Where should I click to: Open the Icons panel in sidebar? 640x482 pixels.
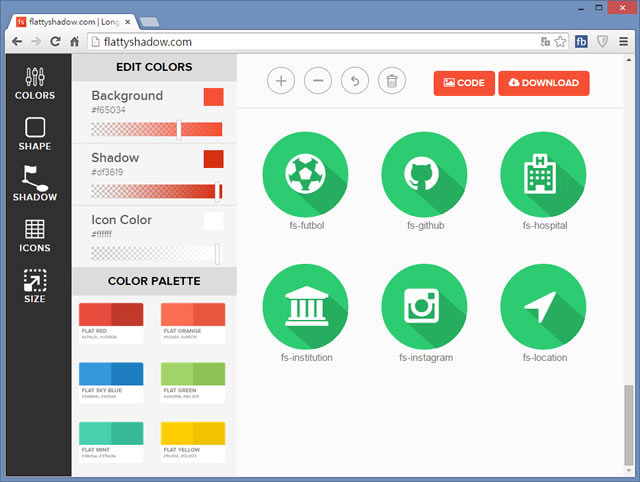click(x=35, y=236)
